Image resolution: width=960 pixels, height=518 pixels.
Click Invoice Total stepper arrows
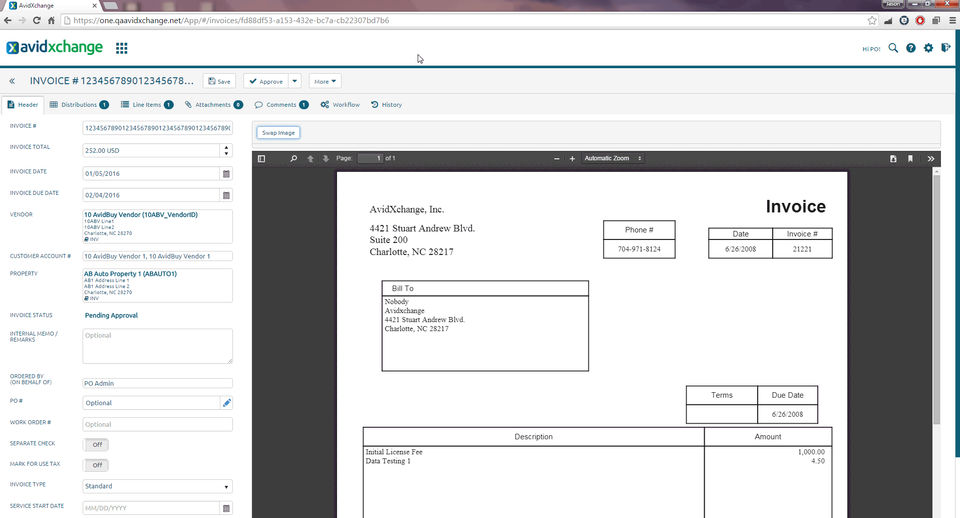pos(227,151)
